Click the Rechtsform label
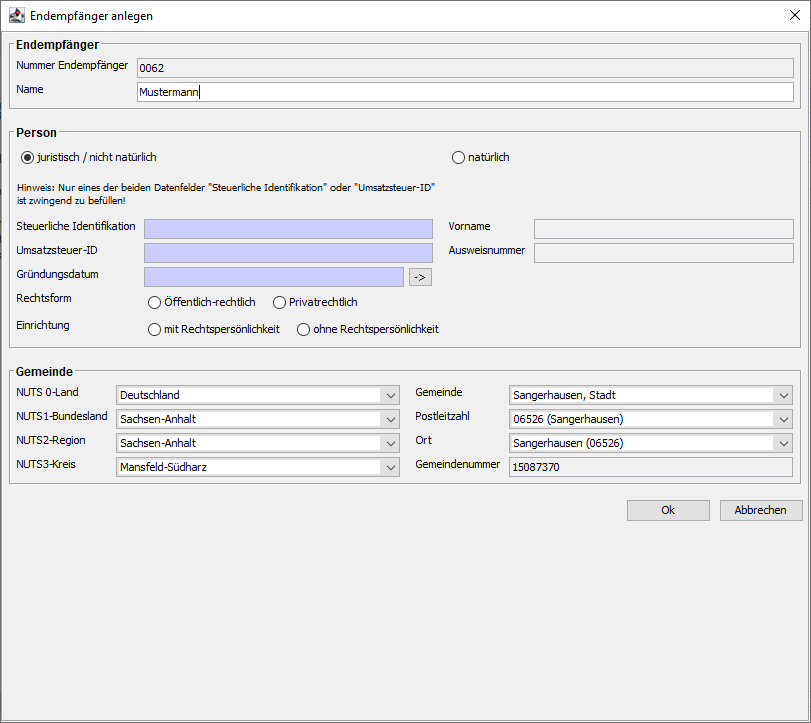Viewport: 811px width, 723px height. [x=44, y=298]
